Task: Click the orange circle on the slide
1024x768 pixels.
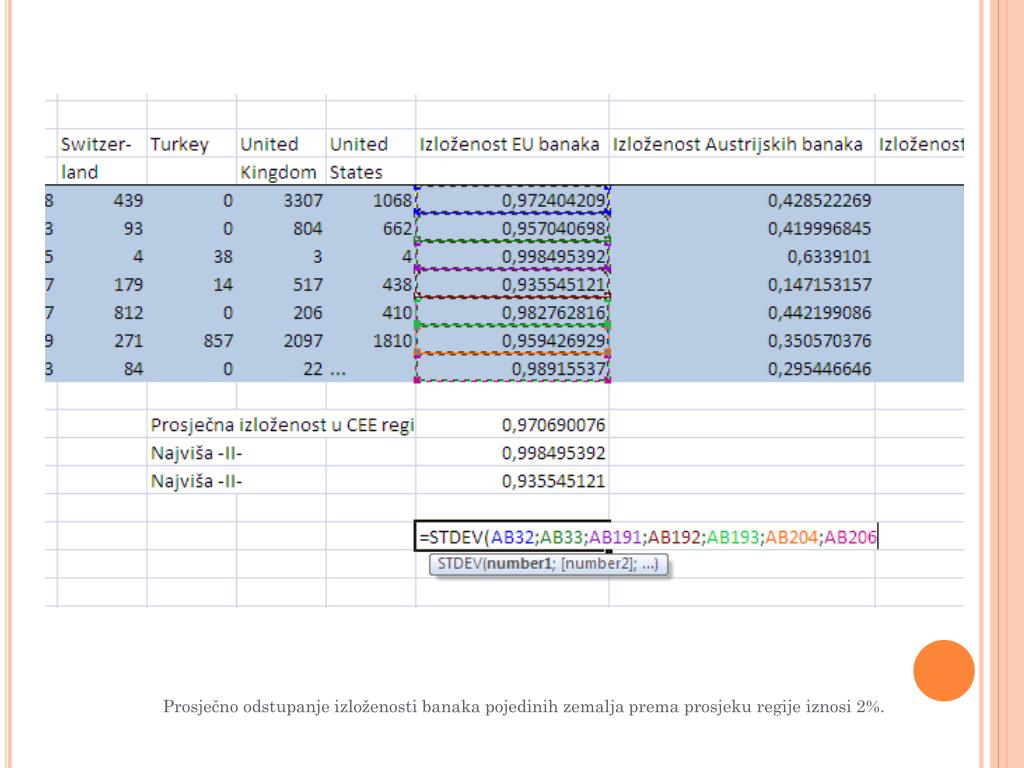Action: pos(943,670)
